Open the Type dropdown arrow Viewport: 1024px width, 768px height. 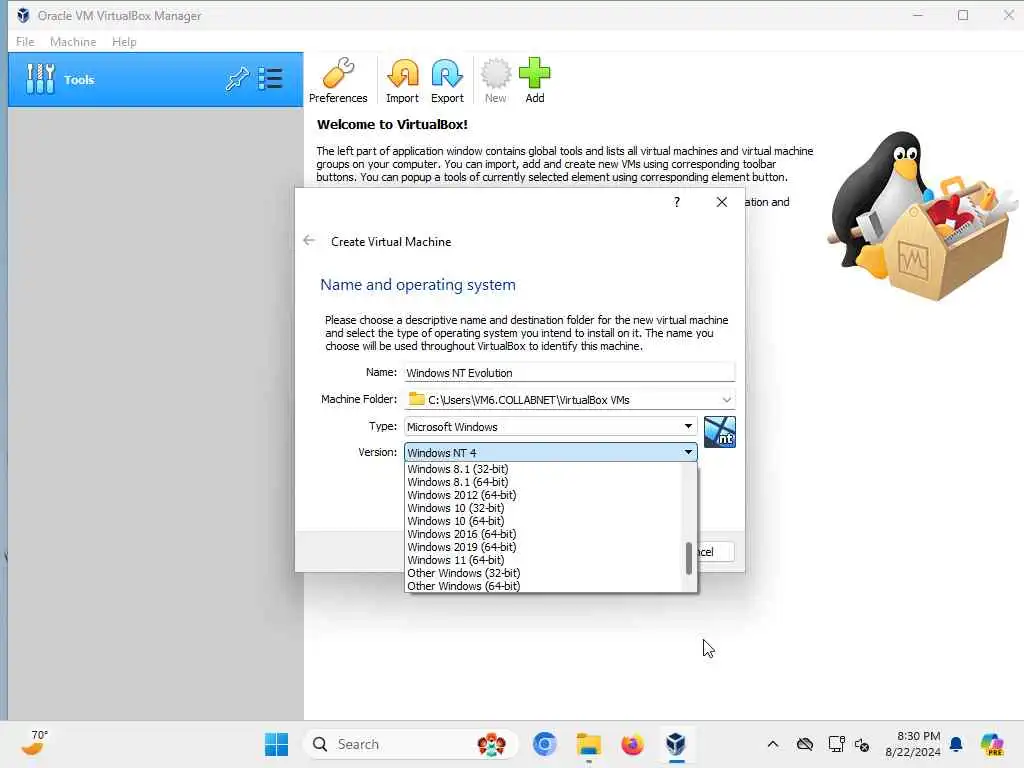pyautogui.click(x=688, y=426)
